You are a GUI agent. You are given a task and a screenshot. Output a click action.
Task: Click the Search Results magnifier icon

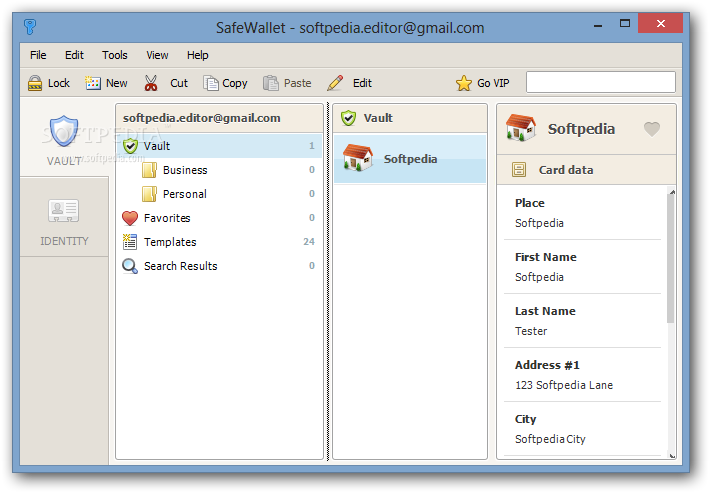130,266
